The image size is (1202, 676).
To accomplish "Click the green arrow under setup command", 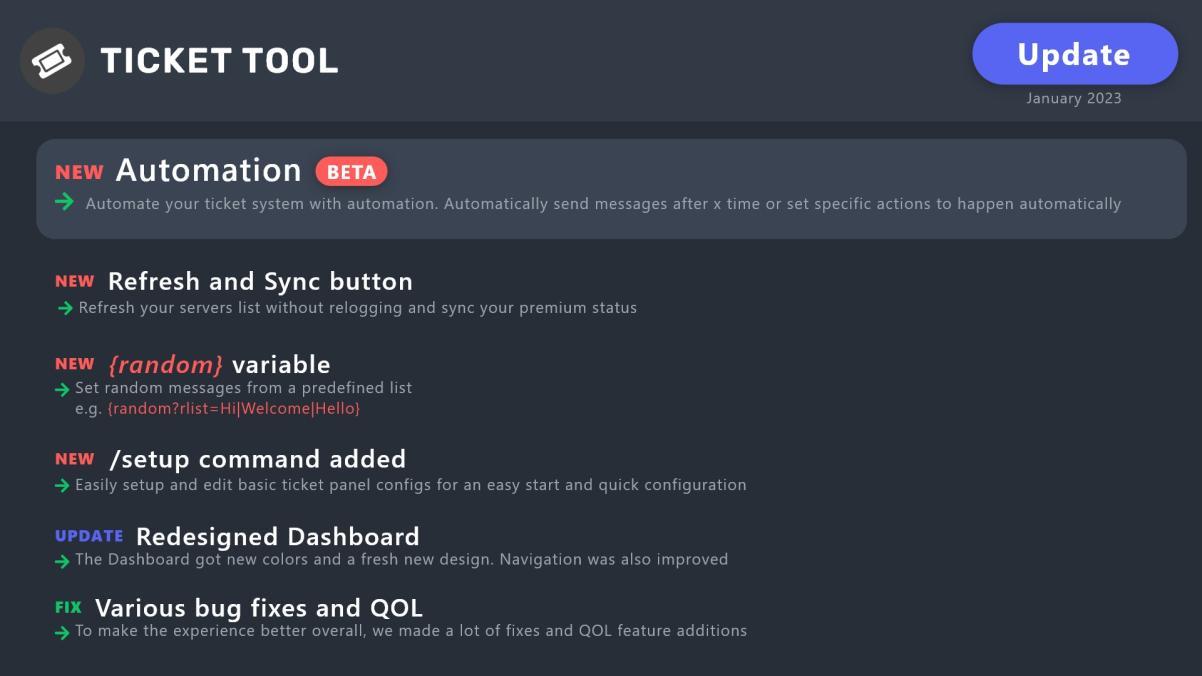I will tap(62, 486).
